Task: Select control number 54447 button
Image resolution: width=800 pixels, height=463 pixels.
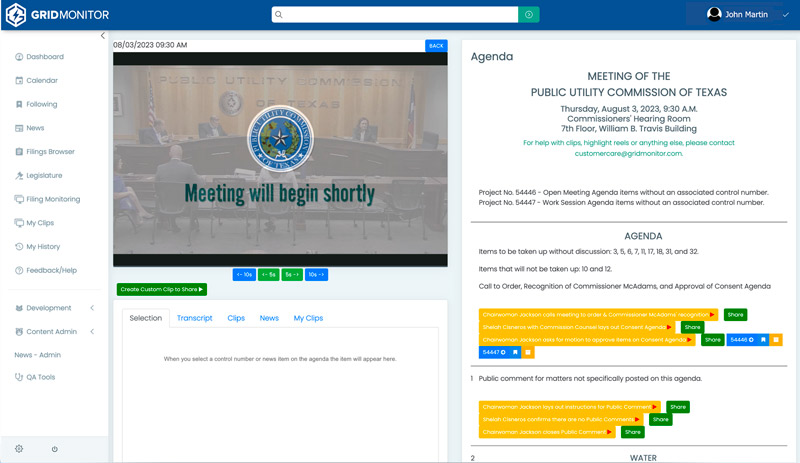Action: pyautogui.click(x=494, y=352)
